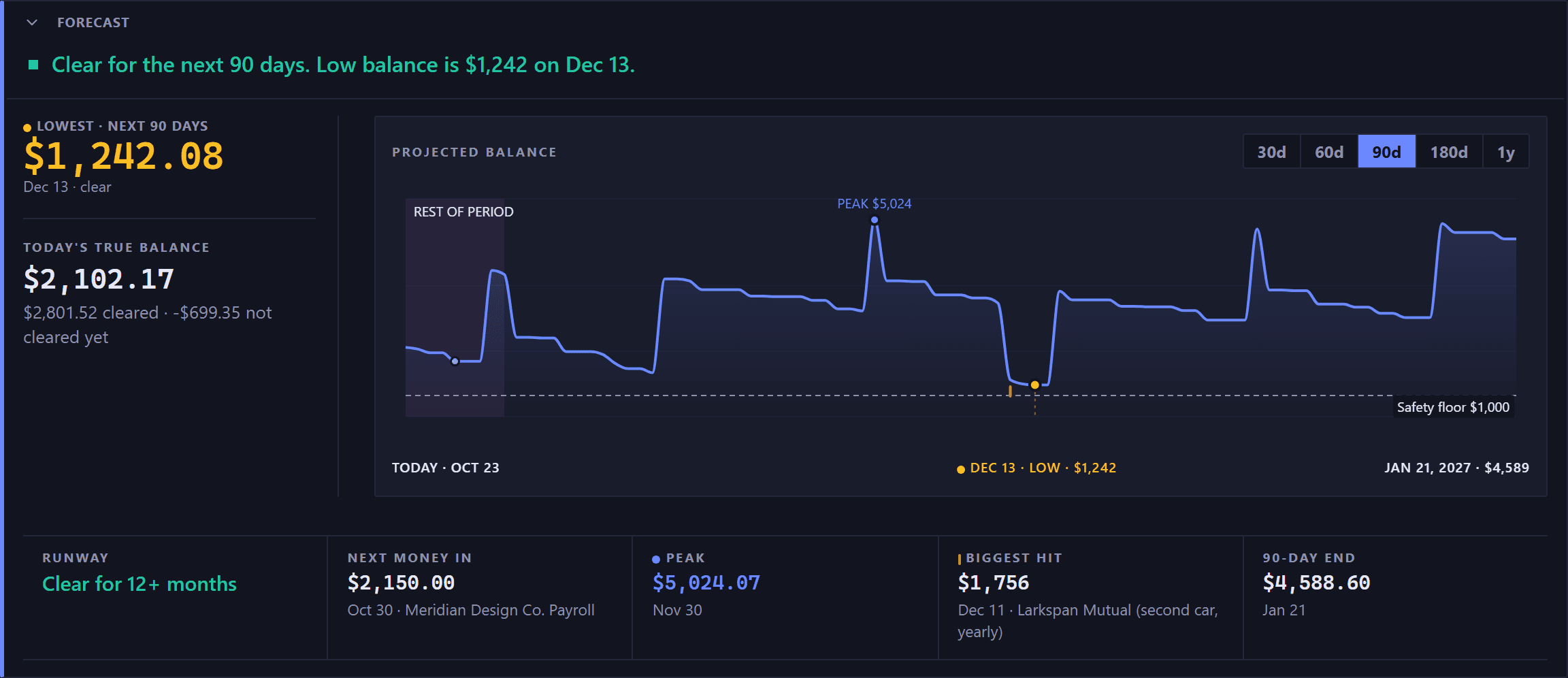Click the Clear for 12+ months runway
The image size is (1568, 678).
[x=140, y=584]
